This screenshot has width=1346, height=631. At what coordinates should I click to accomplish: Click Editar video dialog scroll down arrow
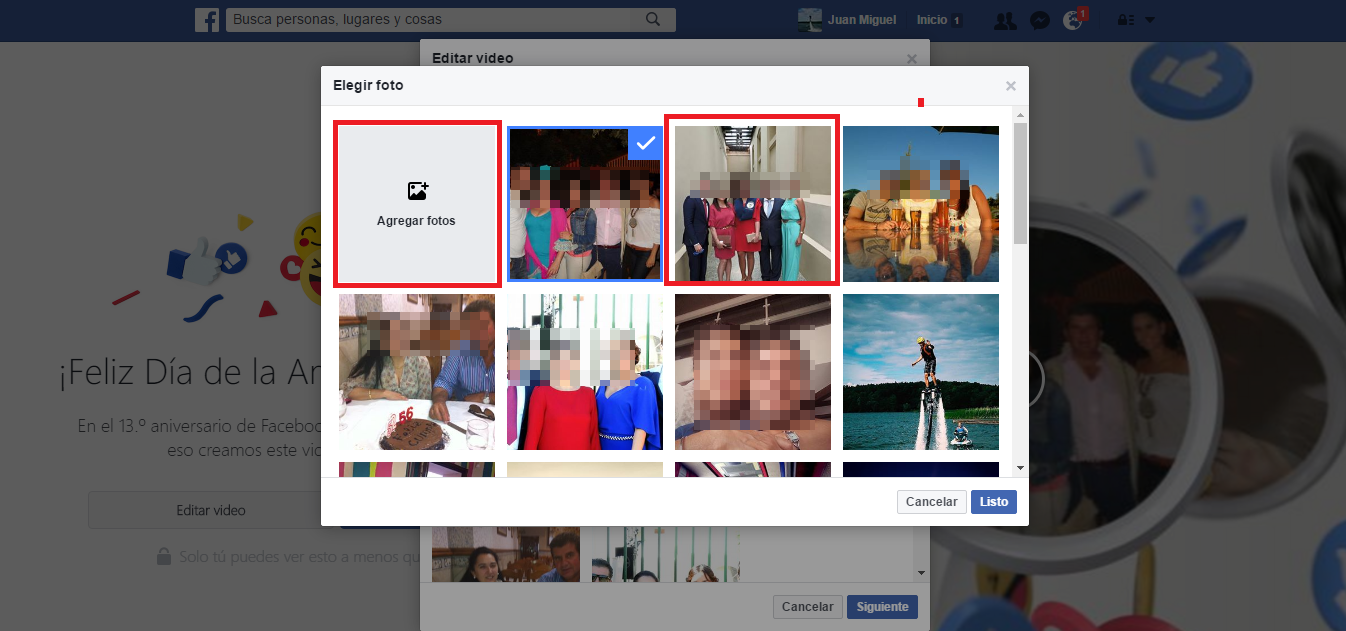(x=921, y=572)
